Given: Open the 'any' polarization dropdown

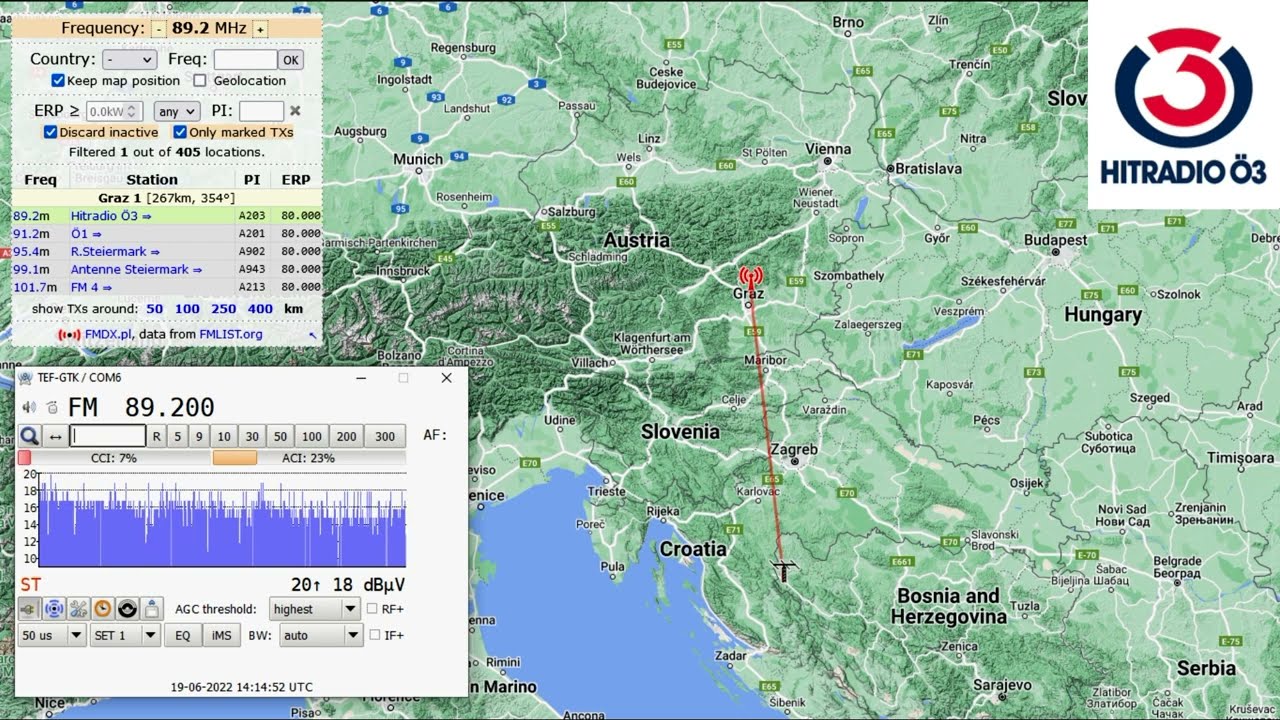Looking at the screenshot, I should coord(176,111).
